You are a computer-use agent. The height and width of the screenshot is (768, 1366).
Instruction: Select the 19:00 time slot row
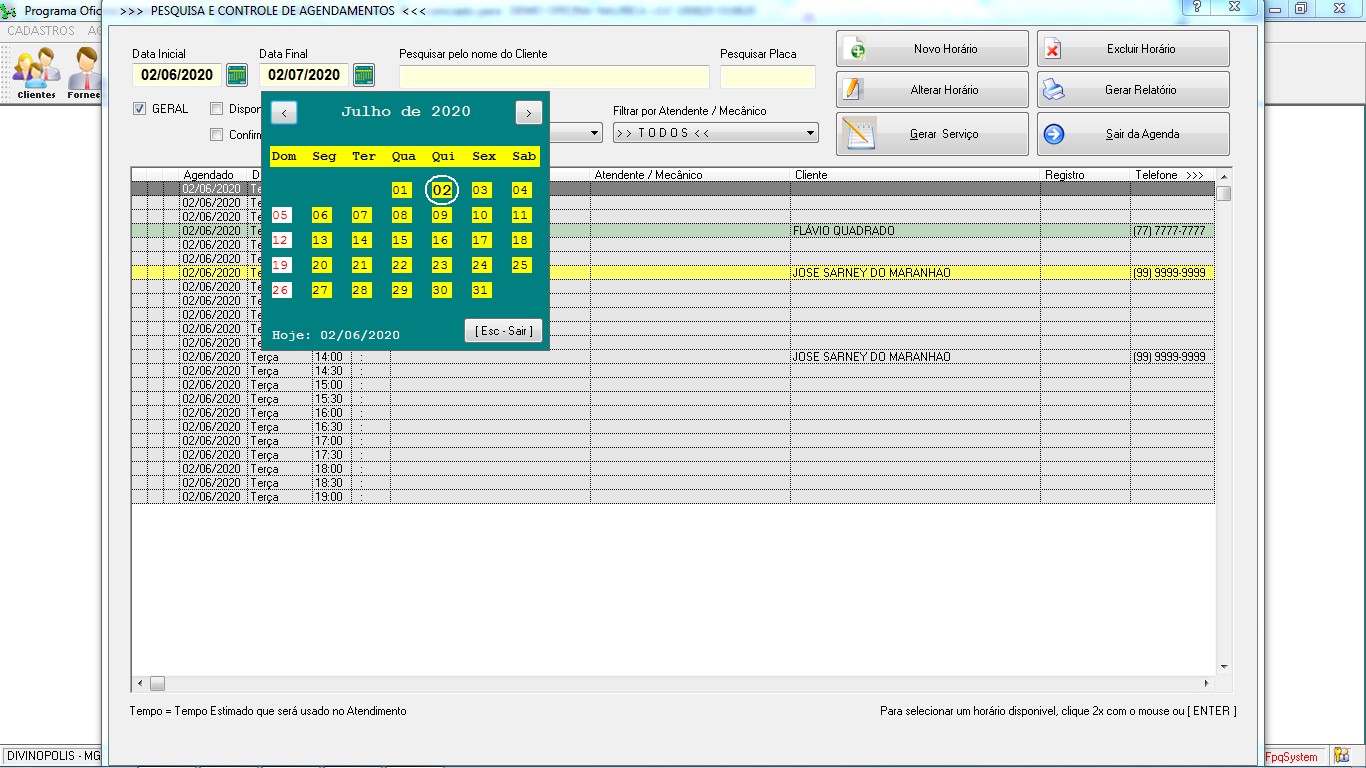(673, 497)
